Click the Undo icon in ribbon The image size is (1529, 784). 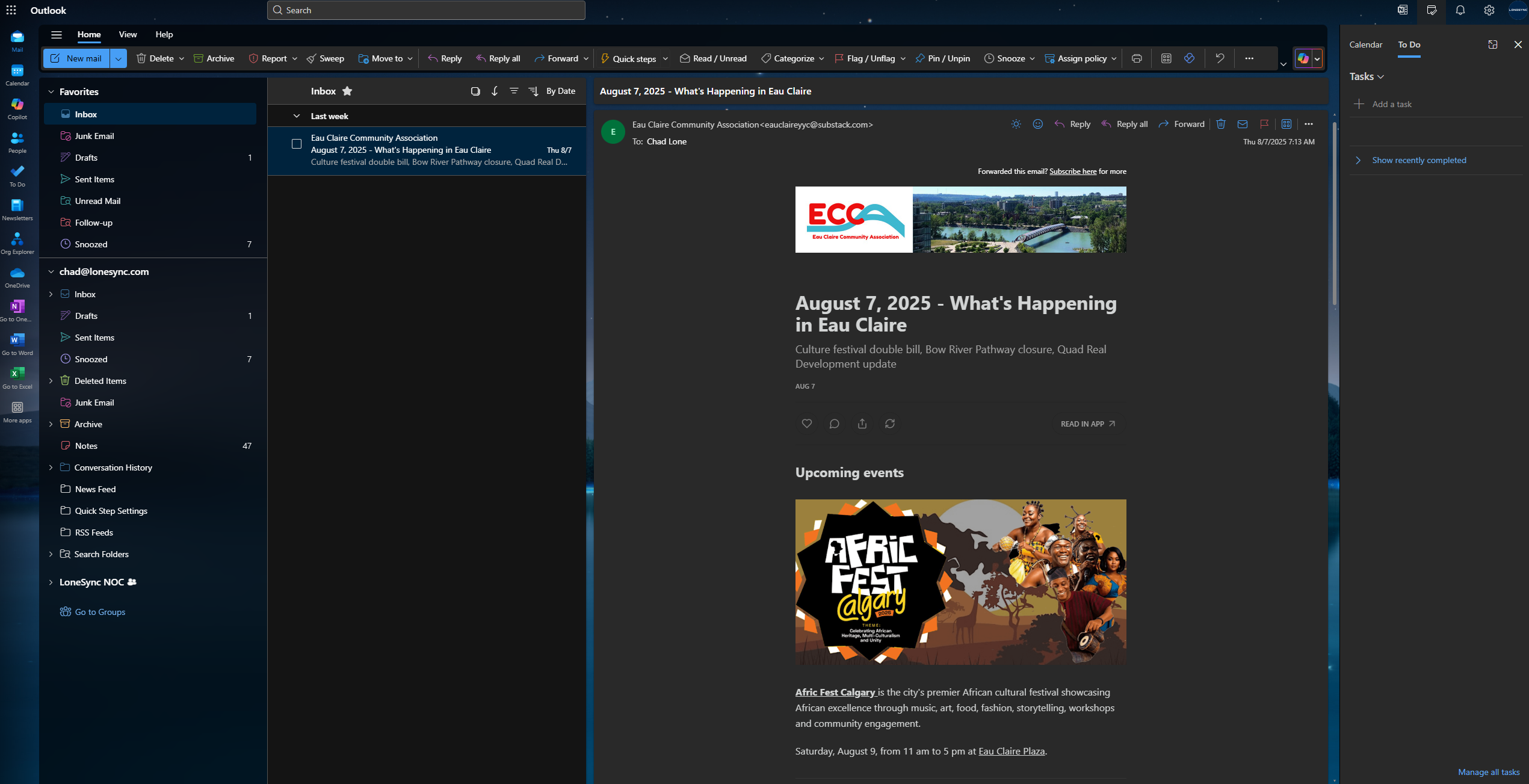1220,58
